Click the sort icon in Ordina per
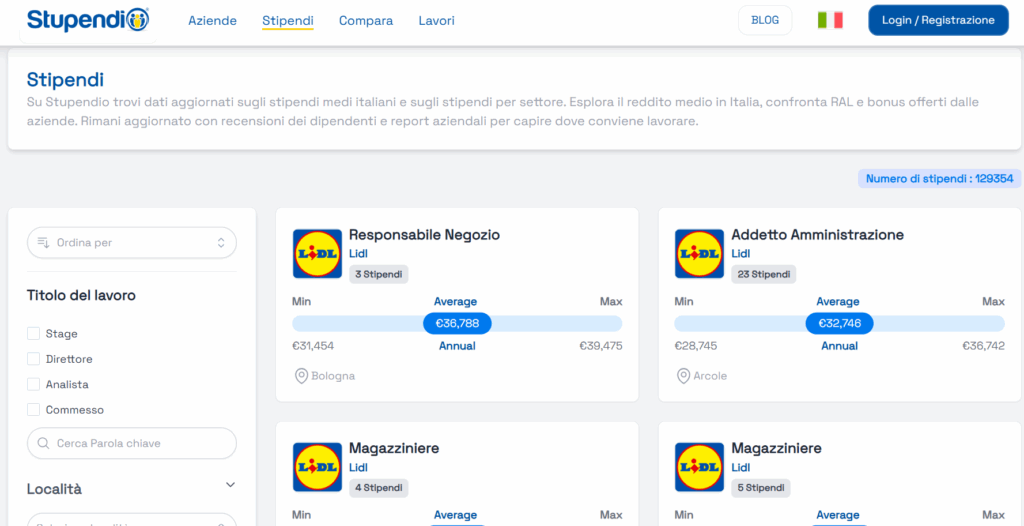The width and height of the screenshot is (1024, 526). pyautogui.click(x=44, y=242)
